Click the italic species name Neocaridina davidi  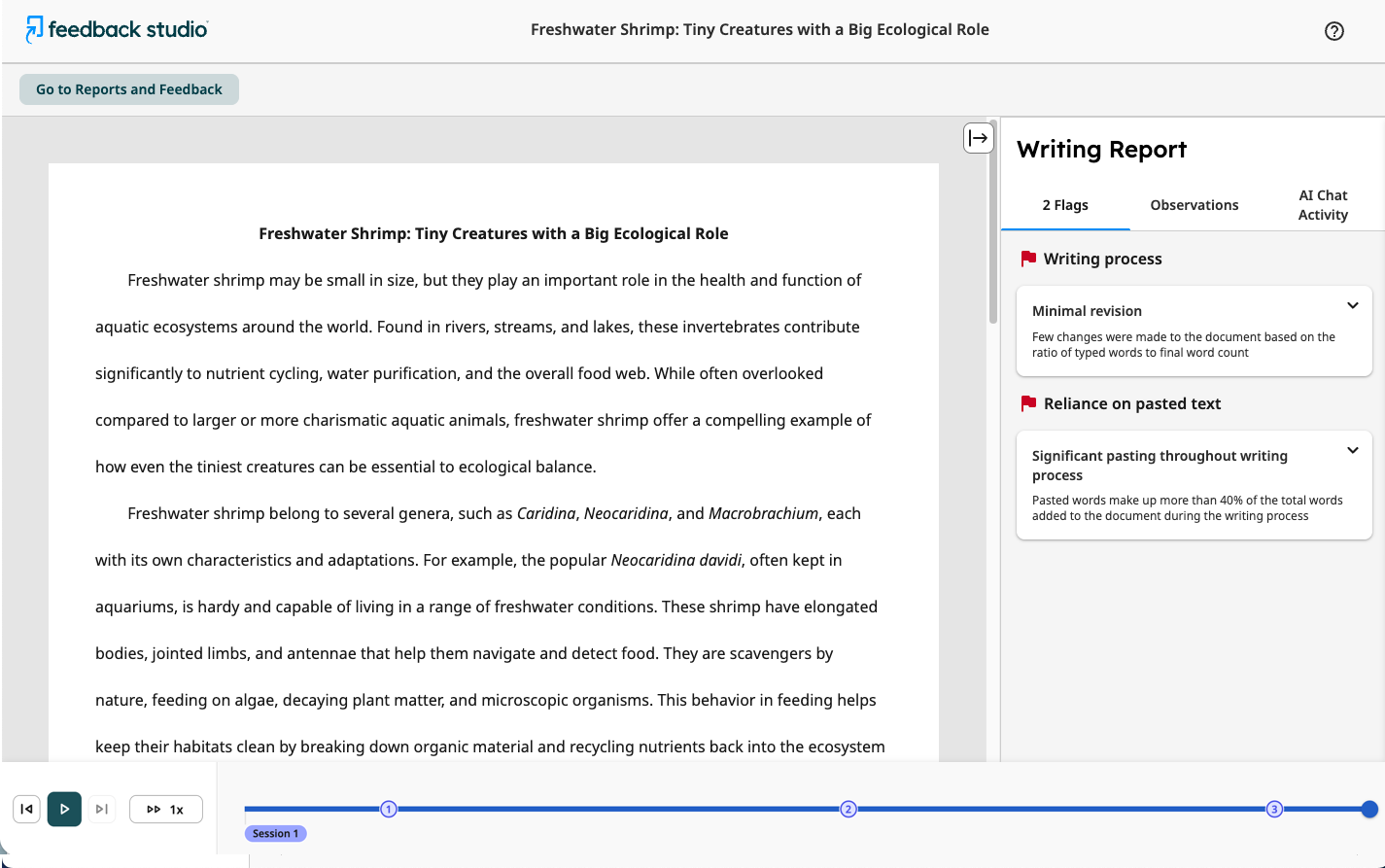(676, 560)
